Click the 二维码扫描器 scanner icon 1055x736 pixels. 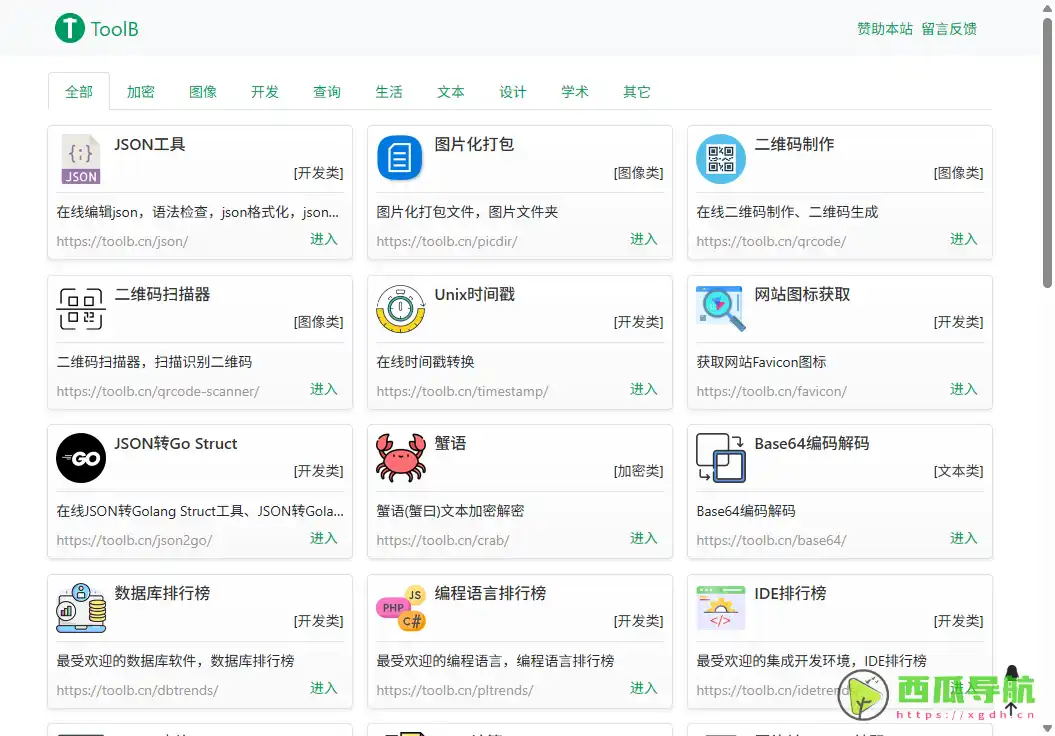(81, 309)
